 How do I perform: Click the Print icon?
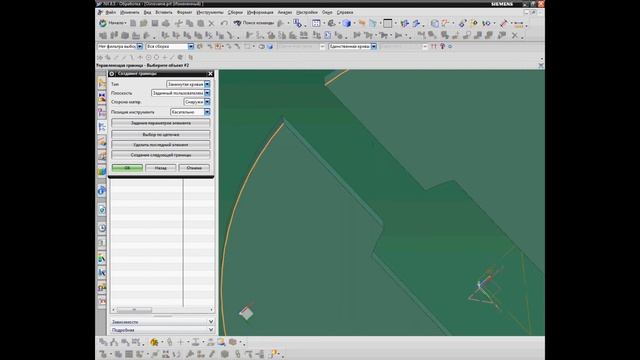click(x=166, y=23)
